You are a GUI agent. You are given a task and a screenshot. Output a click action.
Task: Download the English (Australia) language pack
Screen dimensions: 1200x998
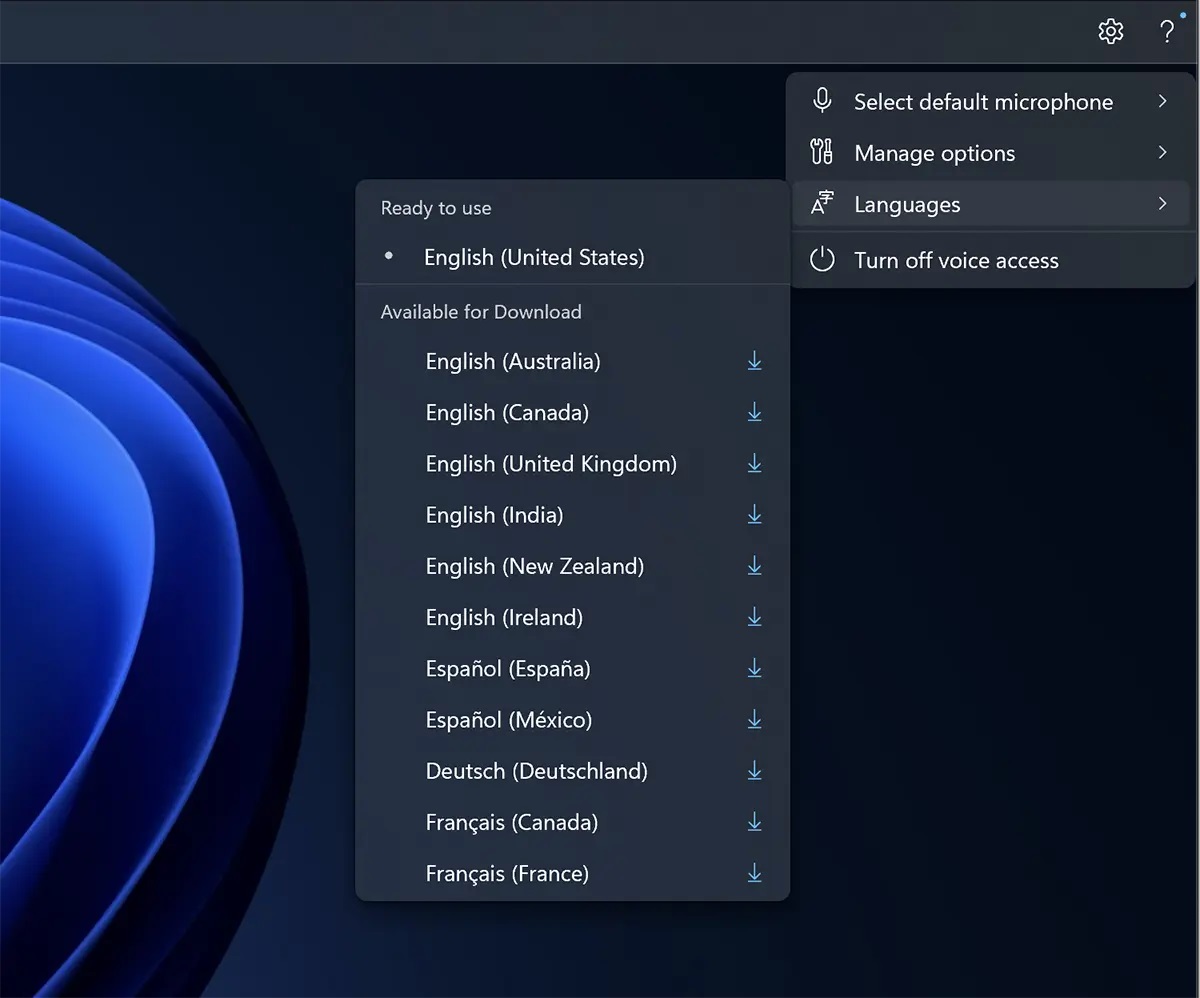point(754,361)
